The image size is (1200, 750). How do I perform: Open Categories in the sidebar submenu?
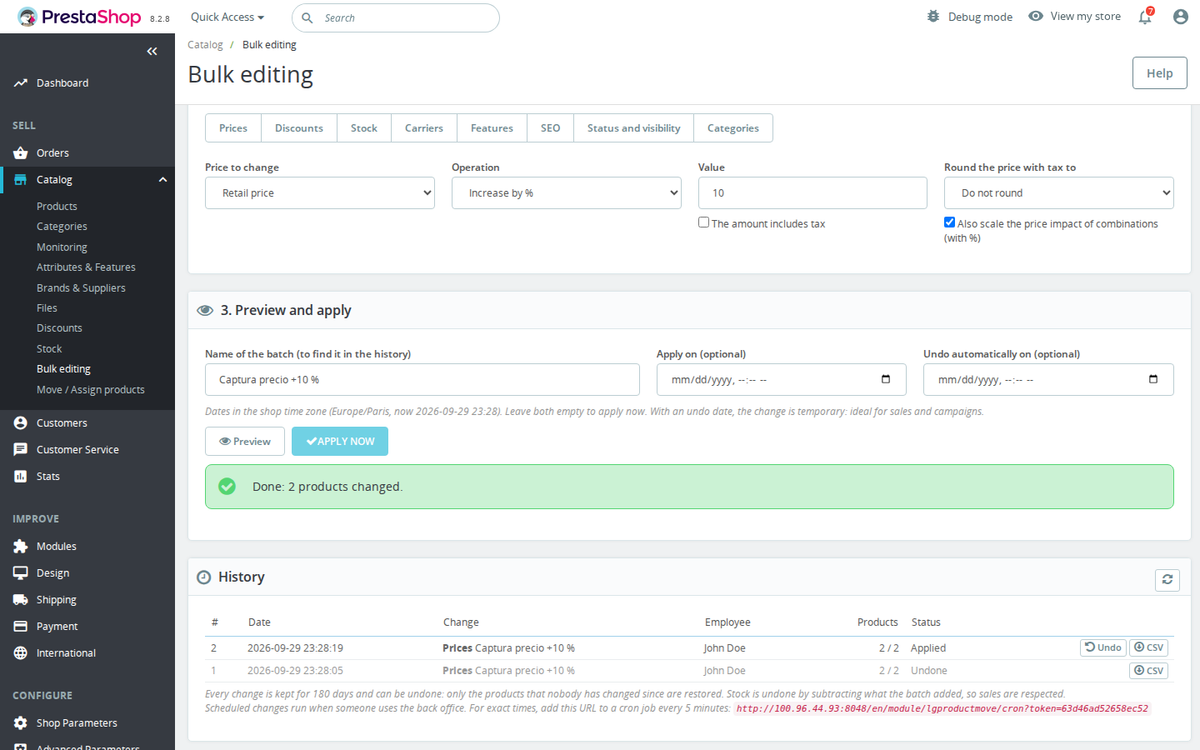[x=62, y=226]
